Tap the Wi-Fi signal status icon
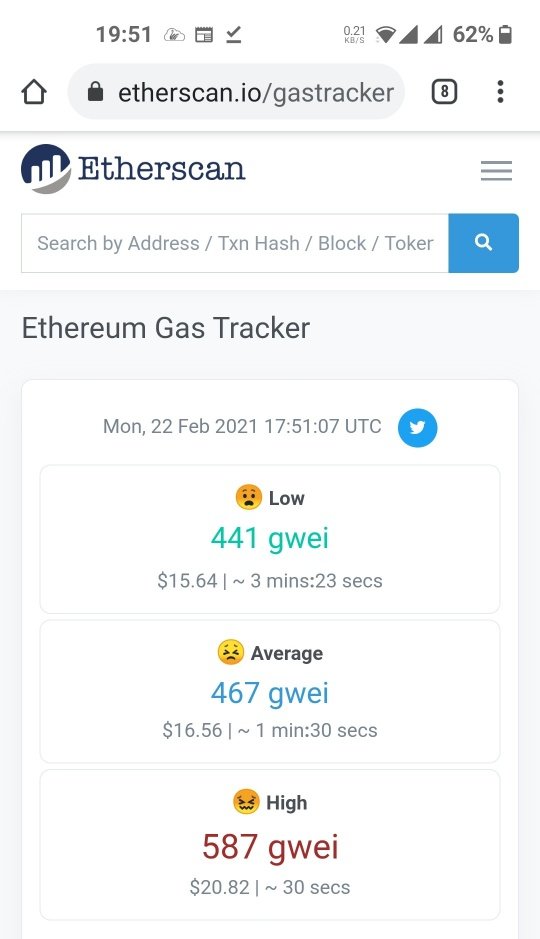Image resolution: width=540 pixels, height=939 pixels. (386, 35)
